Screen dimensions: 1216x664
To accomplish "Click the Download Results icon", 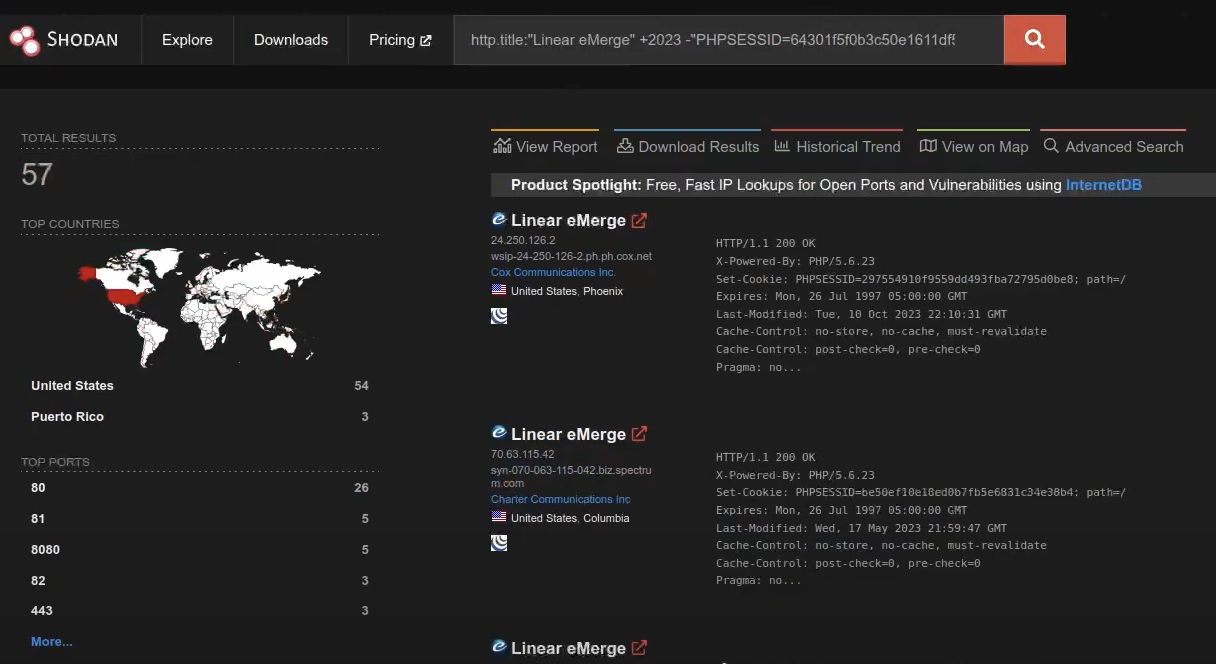I will (x=625, y=146).
